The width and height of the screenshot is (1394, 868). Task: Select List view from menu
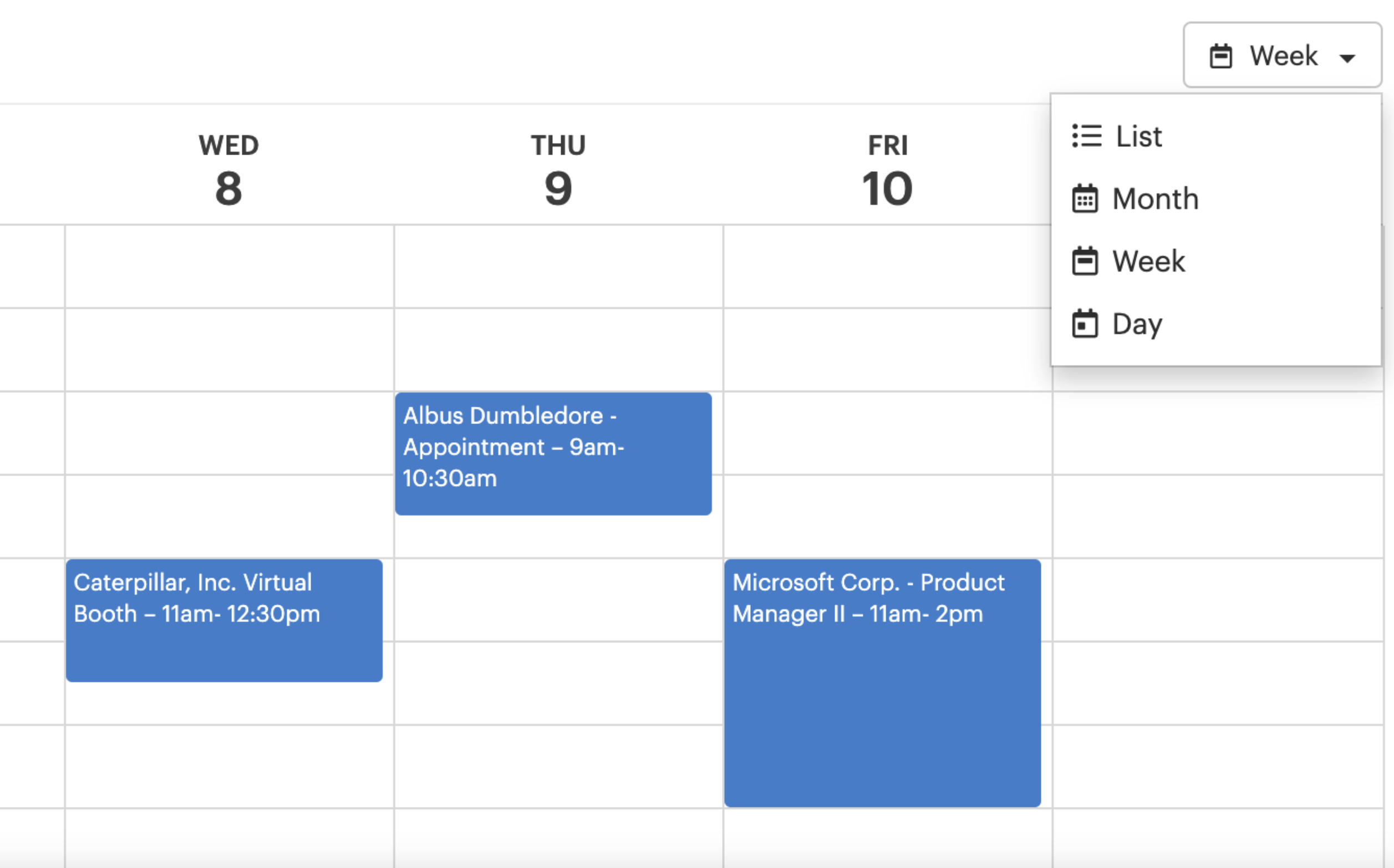1139,136
